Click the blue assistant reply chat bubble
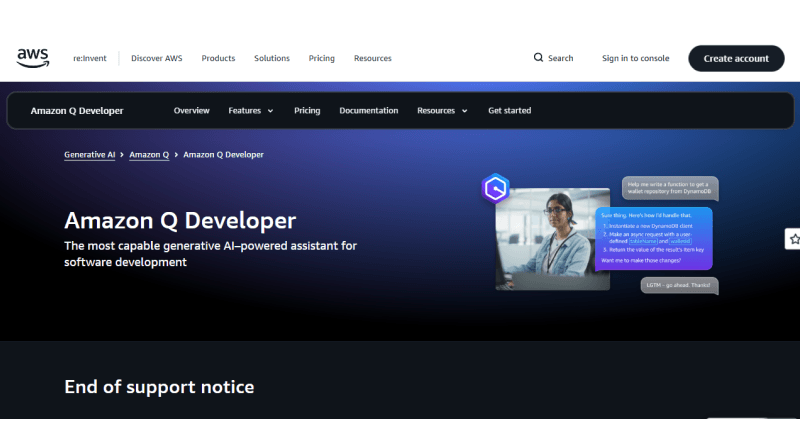800x445 pixels. [x=654, y=238]
